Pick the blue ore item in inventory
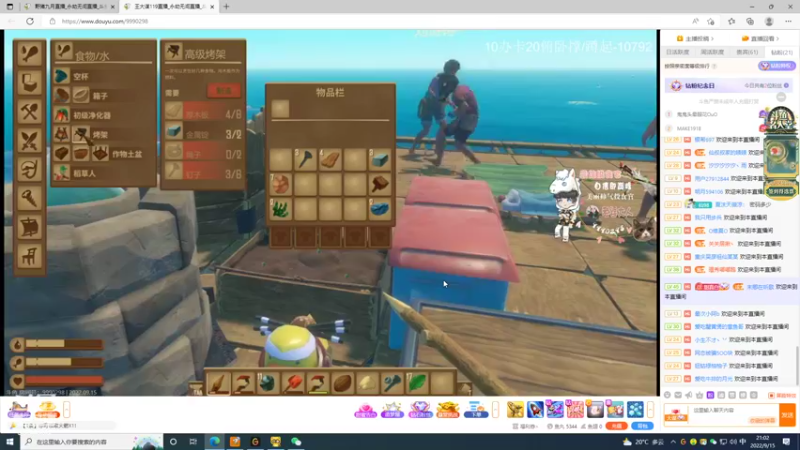Screen dimensions: 800x450 tap(380, 209)
